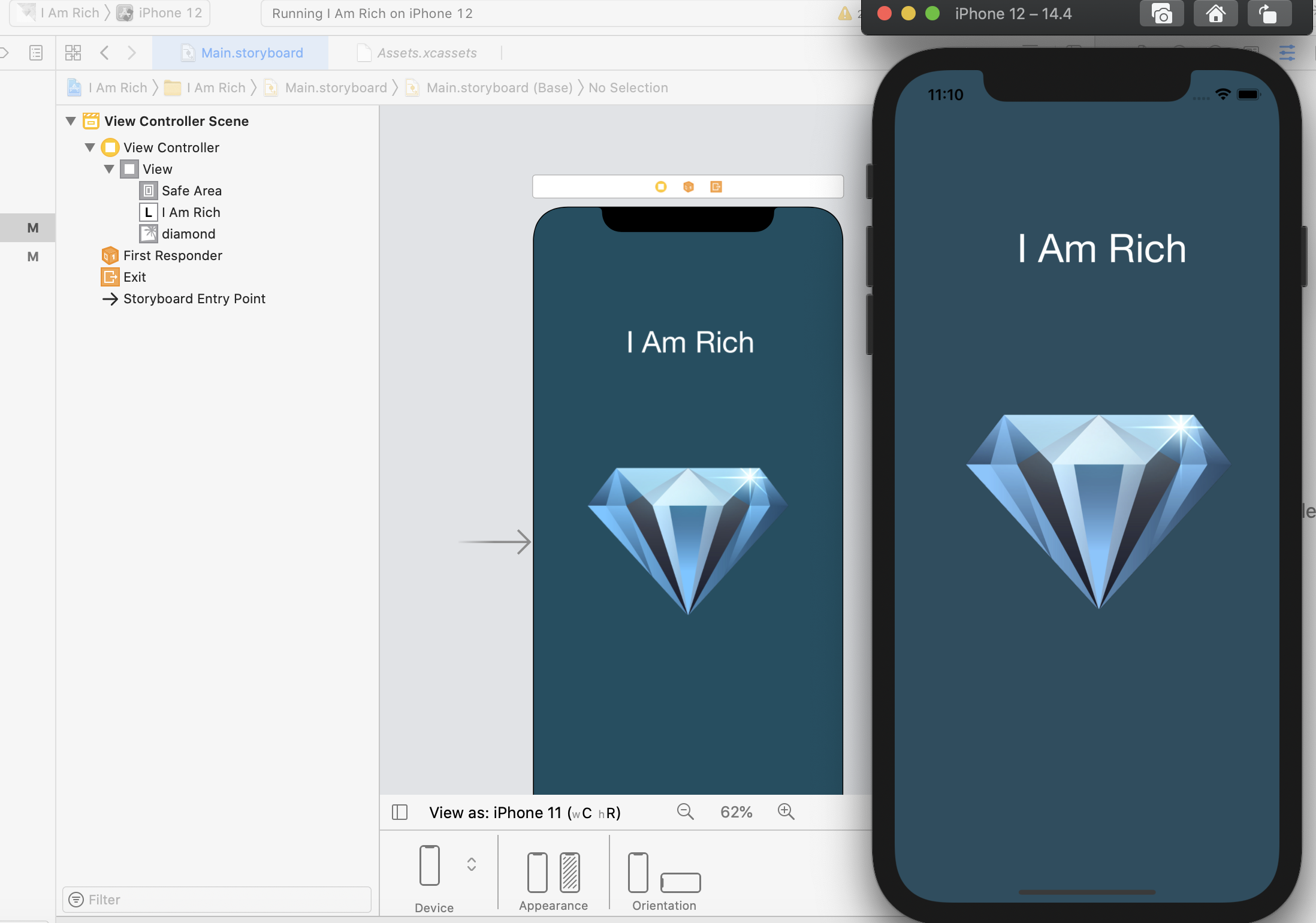Screen dimensions: 1316x923
Task: Click the 62% zoom level label
Action: (x=736, y=813)
